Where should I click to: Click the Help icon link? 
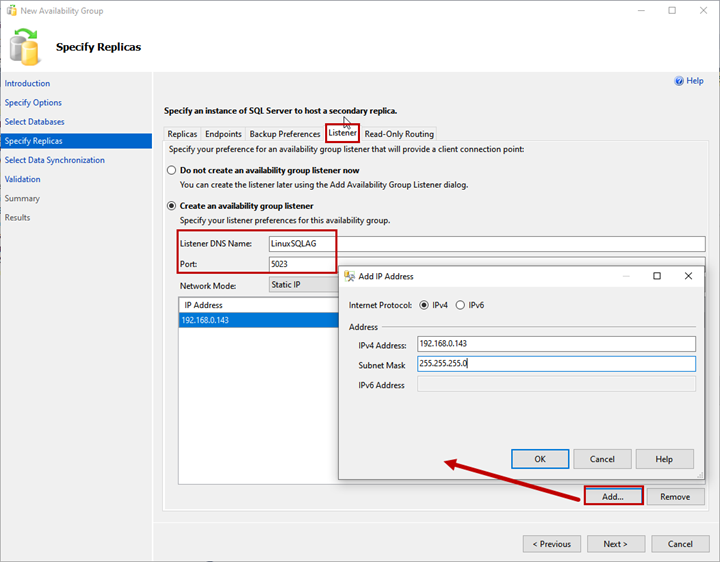[x=688, y=81]
